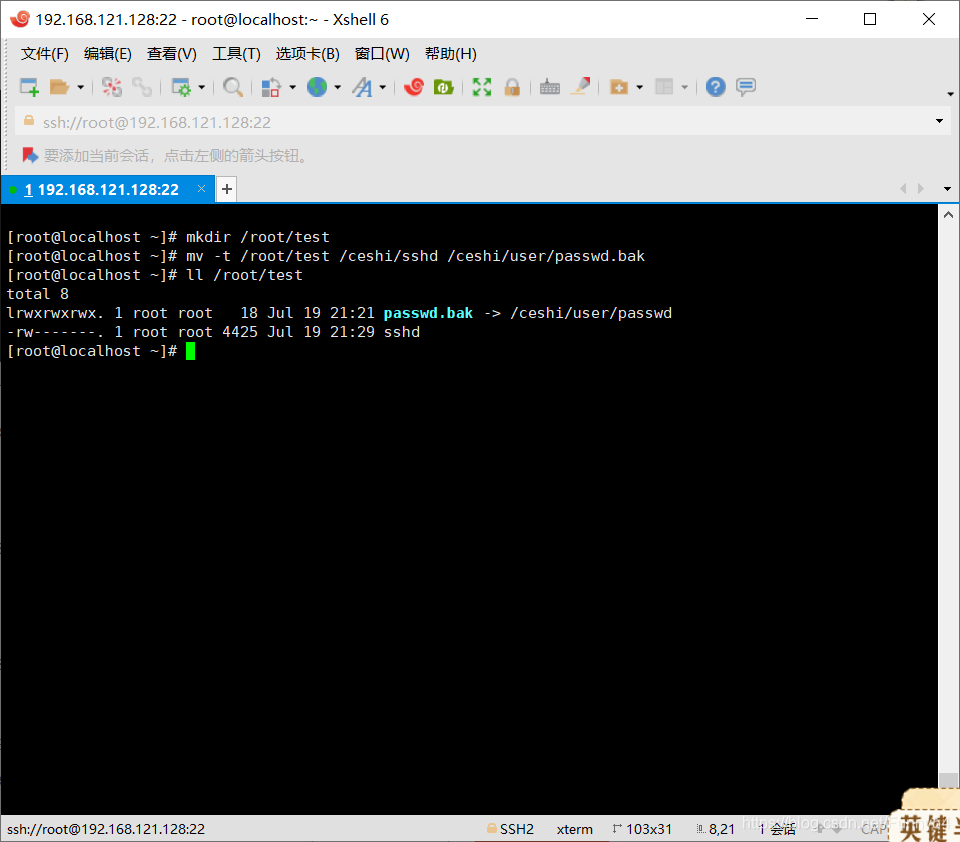The width and height of the screenshot is (960, 842).
Task: Click the Font toolbar icon
Action: point(362,87)
